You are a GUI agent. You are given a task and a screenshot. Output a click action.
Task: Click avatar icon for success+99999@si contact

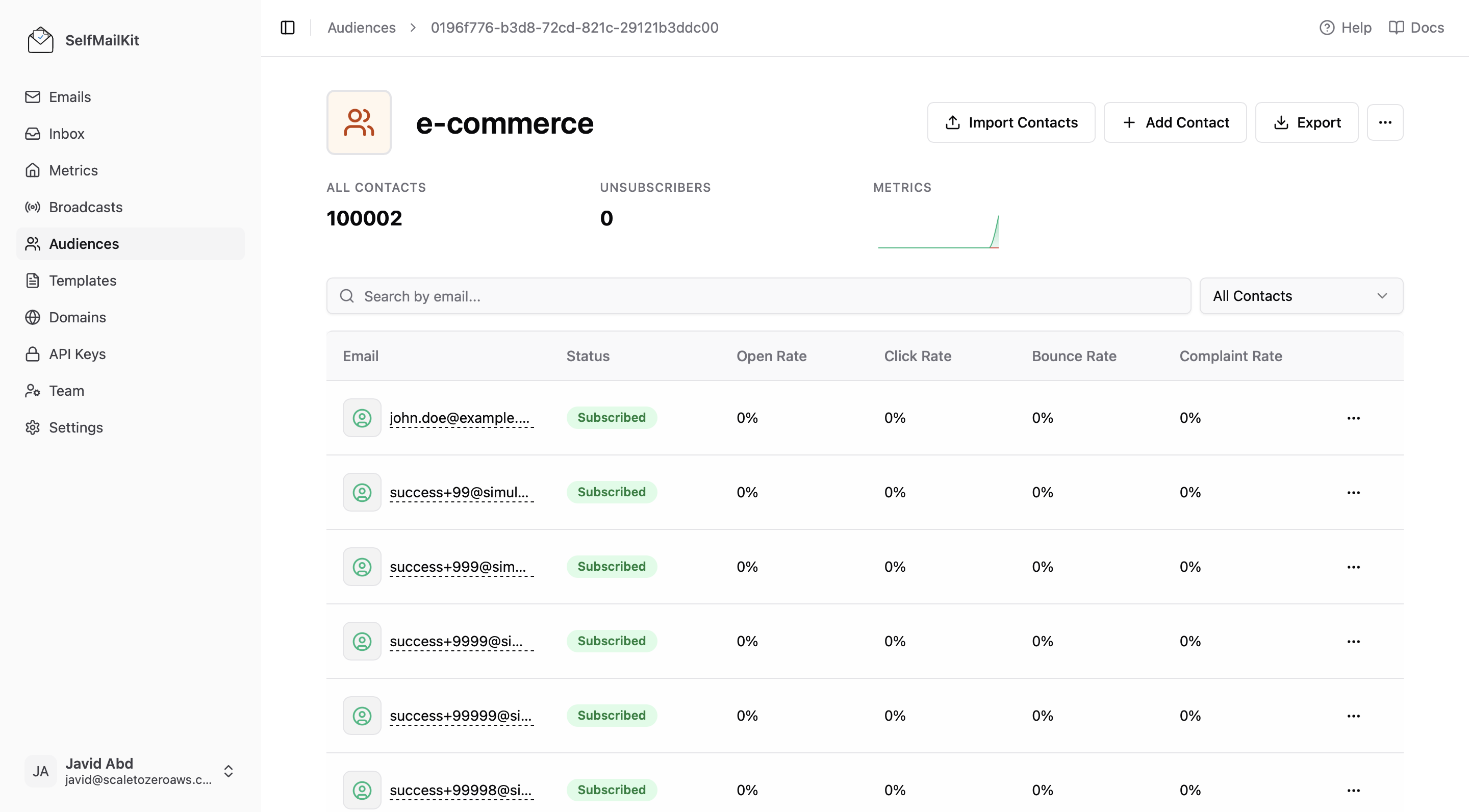pyautogui.click(x=362, y=716)
